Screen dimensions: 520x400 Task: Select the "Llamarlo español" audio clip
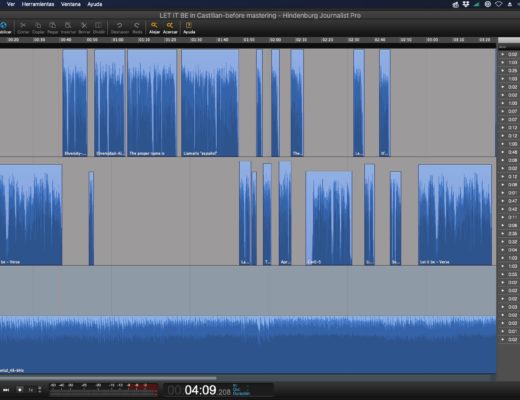coord(210,103)
